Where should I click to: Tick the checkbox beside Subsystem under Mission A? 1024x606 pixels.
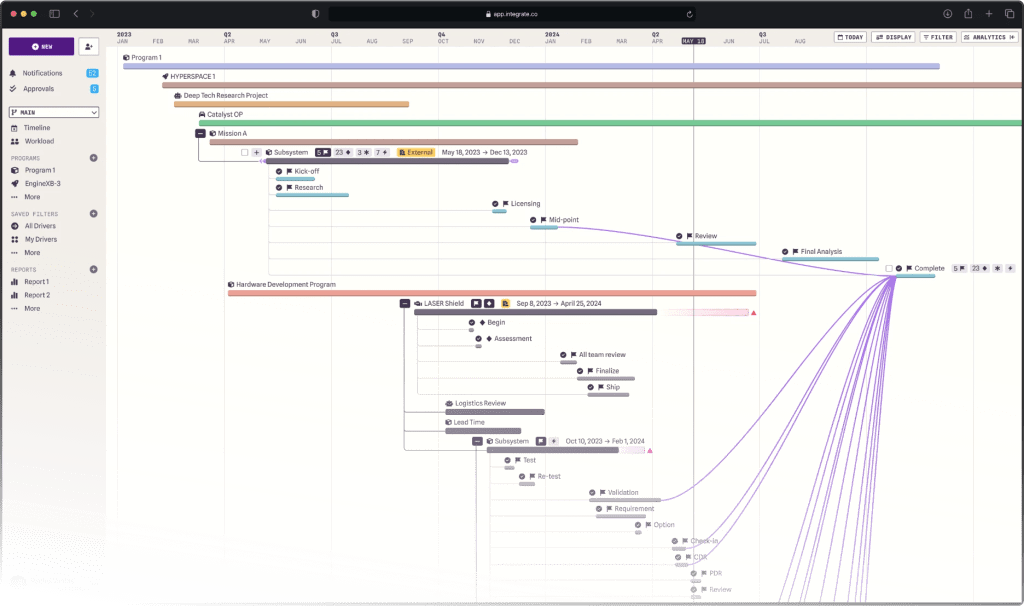[x=245, y=153]
